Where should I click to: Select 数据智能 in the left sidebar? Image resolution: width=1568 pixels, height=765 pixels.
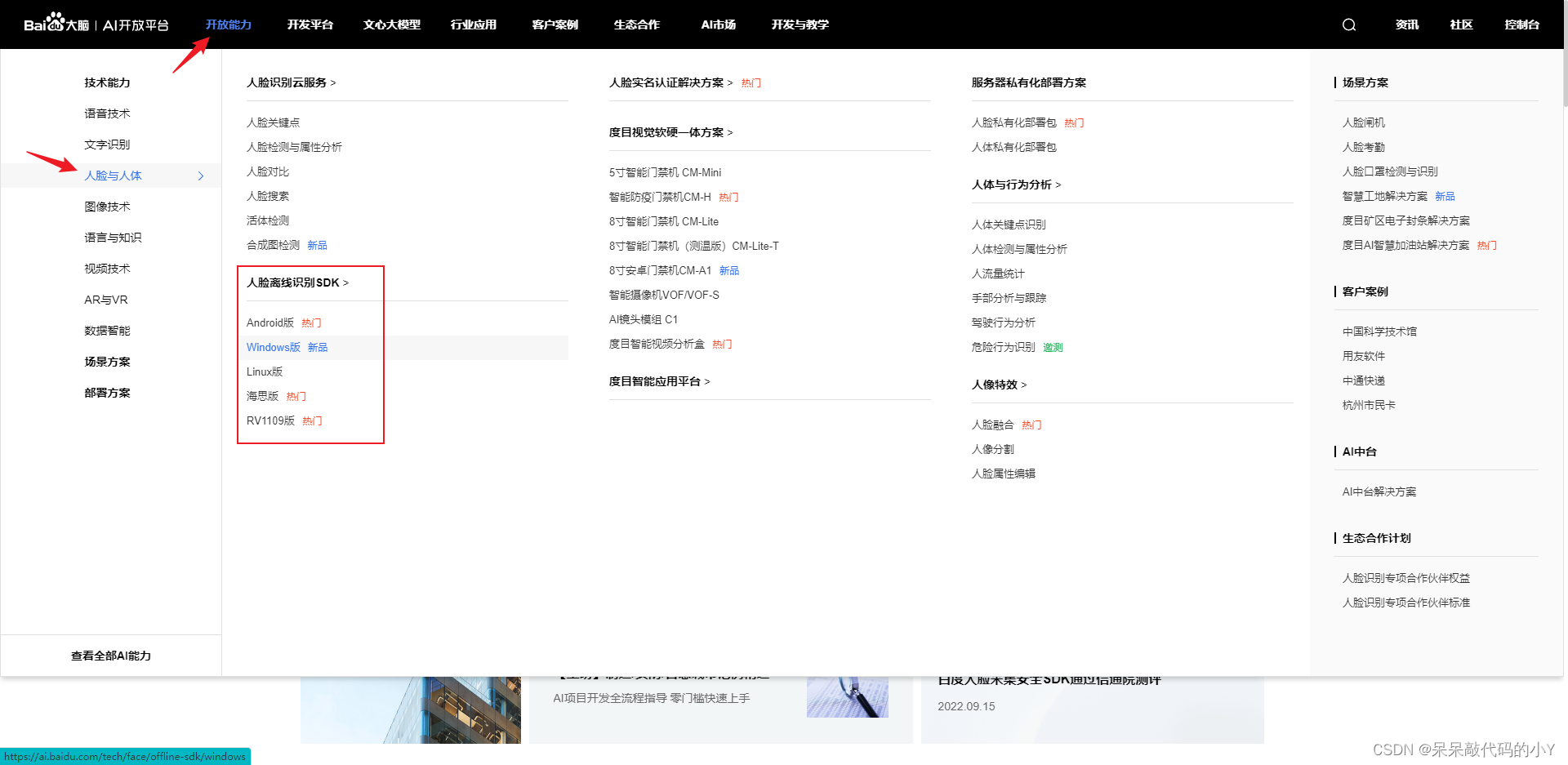pos(107,331)
